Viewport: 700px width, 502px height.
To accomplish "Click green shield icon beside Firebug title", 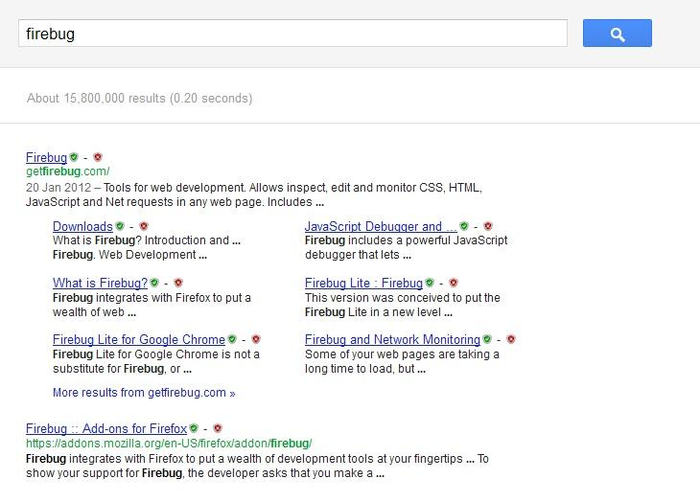I will (74, 157).
